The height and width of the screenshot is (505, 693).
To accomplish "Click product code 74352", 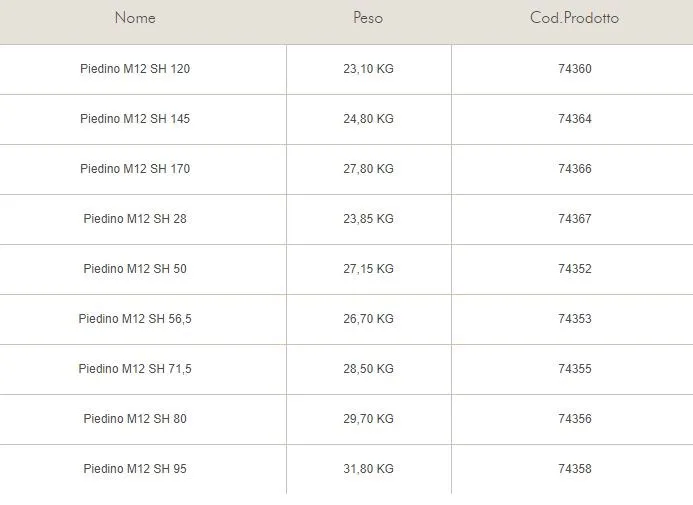I will (x=575, y=269).
